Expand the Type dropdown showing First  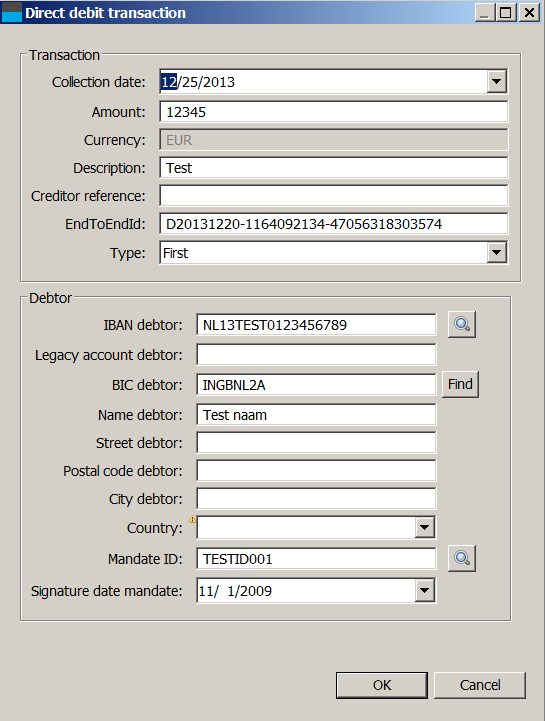[x=496, y=252]
